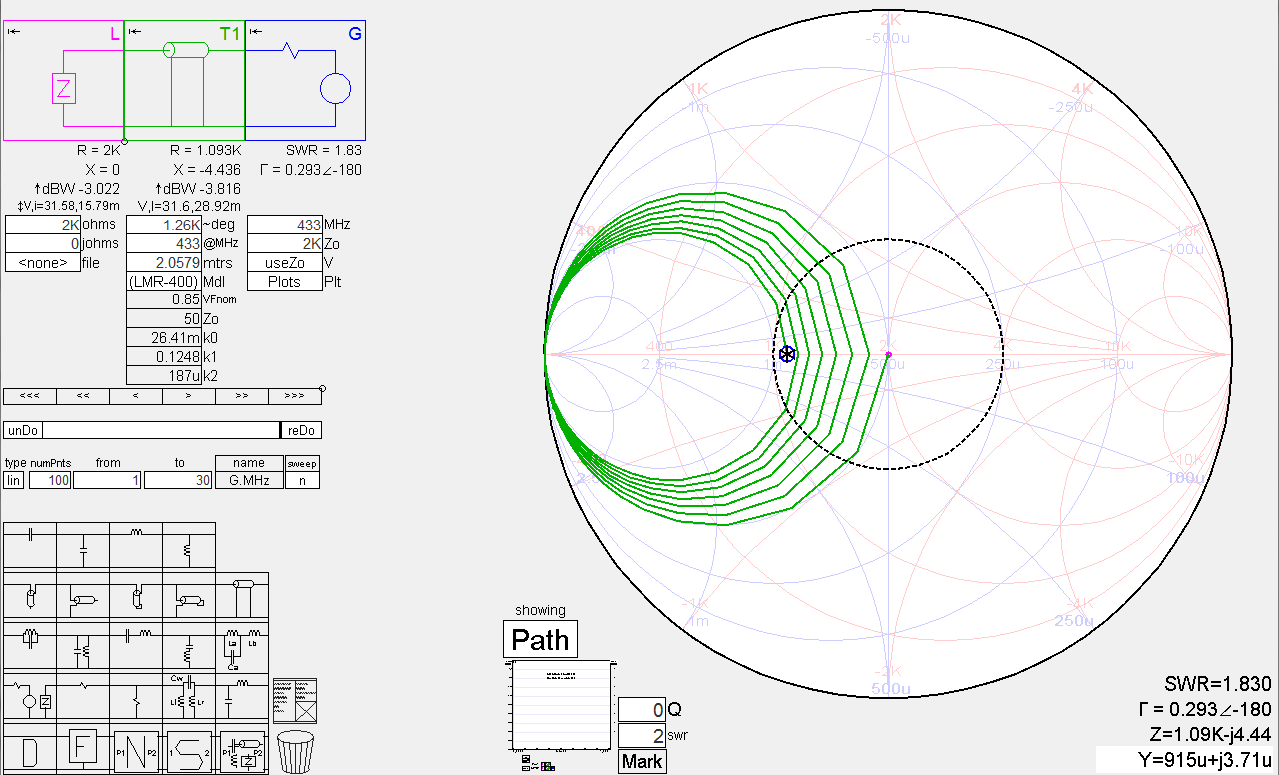Add a shunt shorted stub component
The height and width of the screenshot is (775, 1279).
[189, 597]
